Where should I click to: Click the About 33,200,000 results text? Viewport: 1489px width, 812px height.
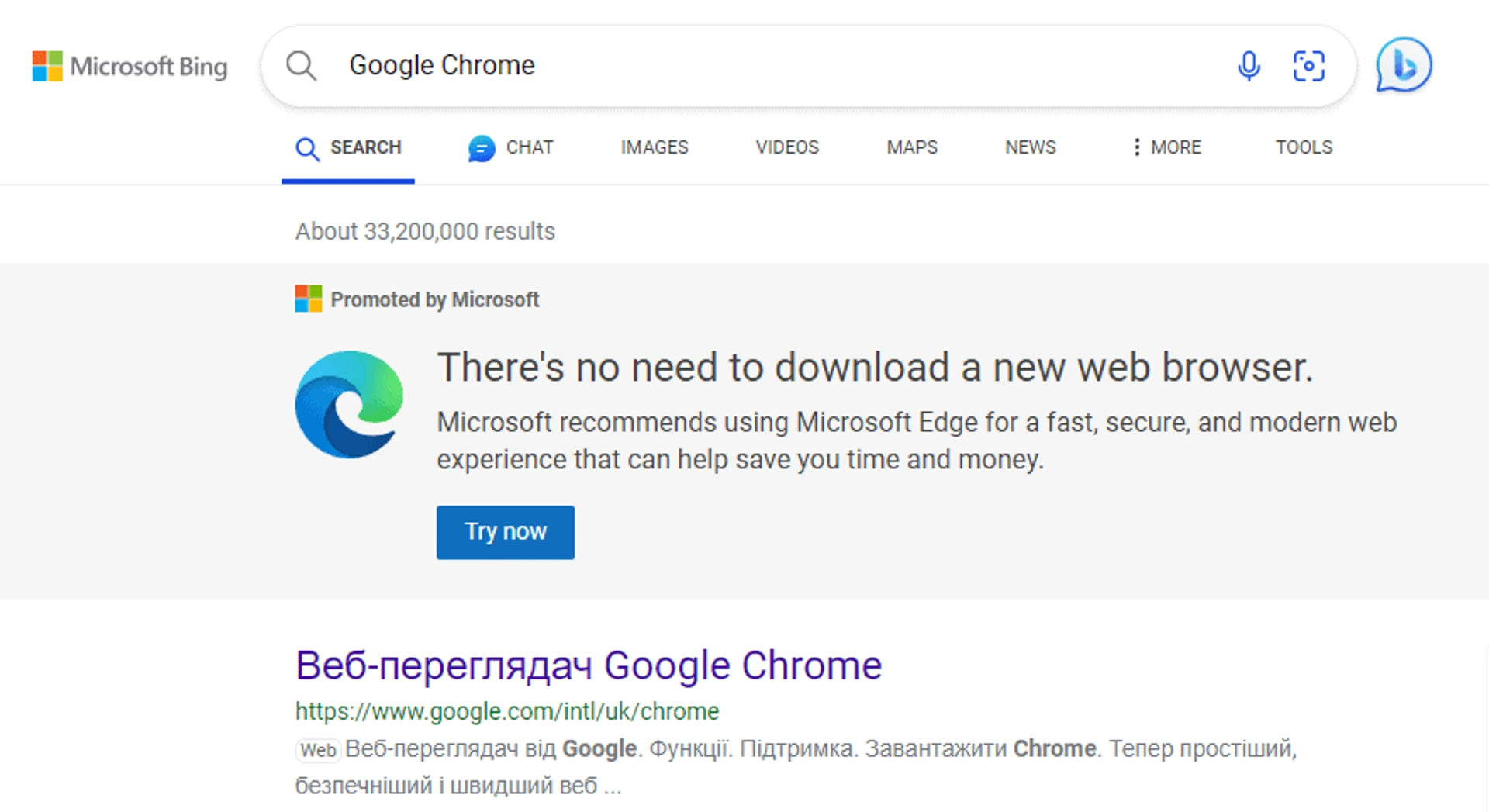click(425, 231)
